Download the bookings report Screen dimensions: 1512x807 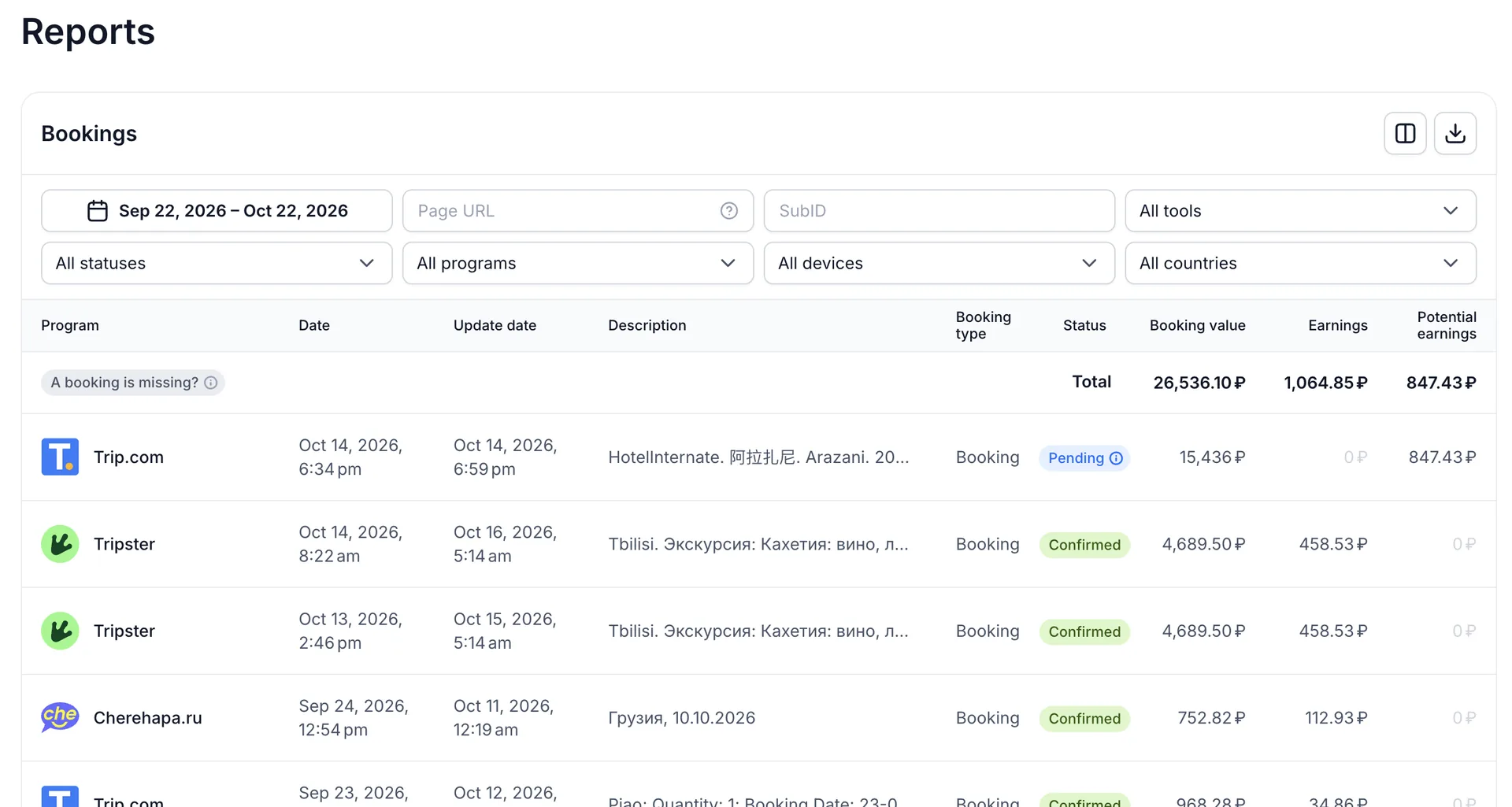[x=1455, y=133]
